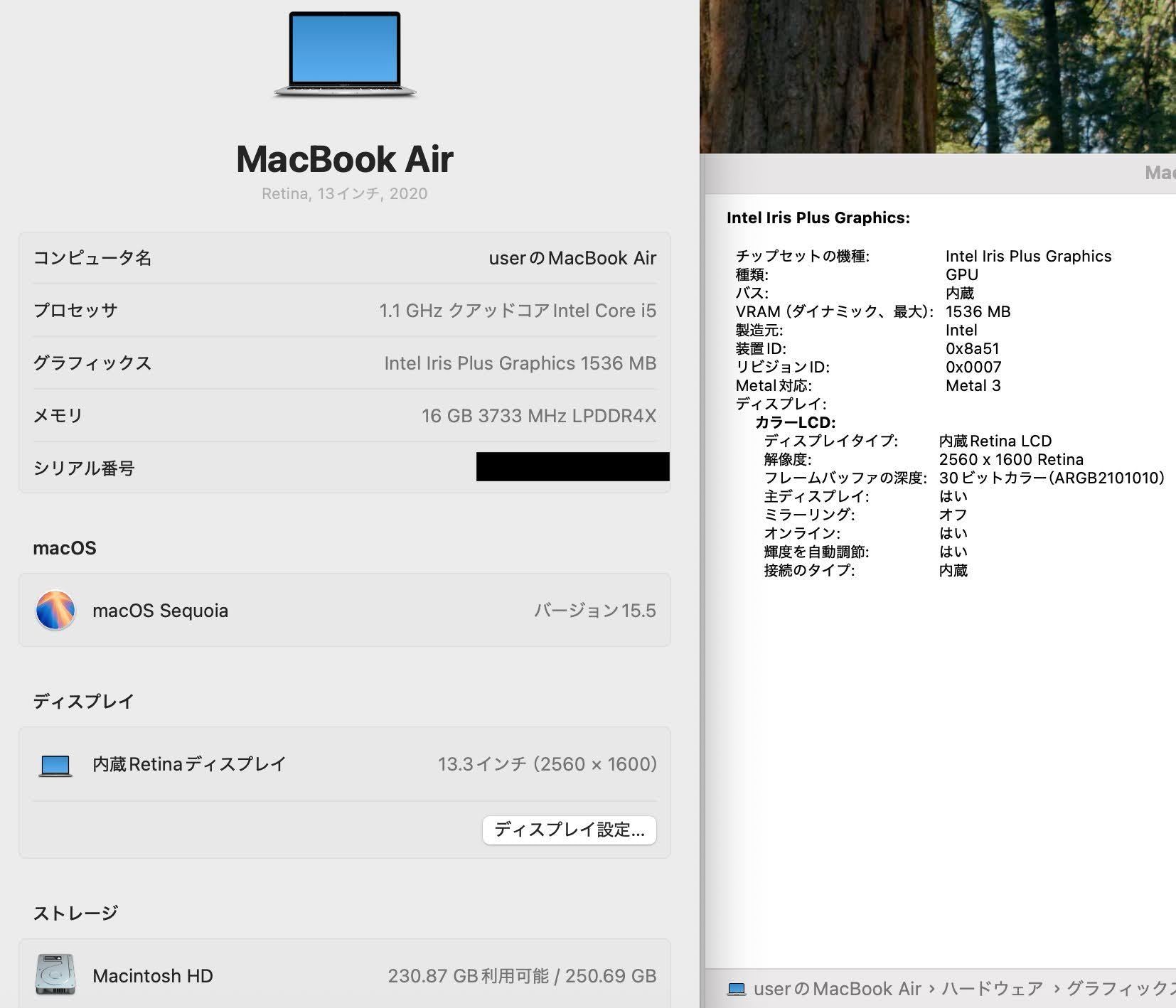
Task: Click the バージョン15.5 text
Action: click(594, 611)
